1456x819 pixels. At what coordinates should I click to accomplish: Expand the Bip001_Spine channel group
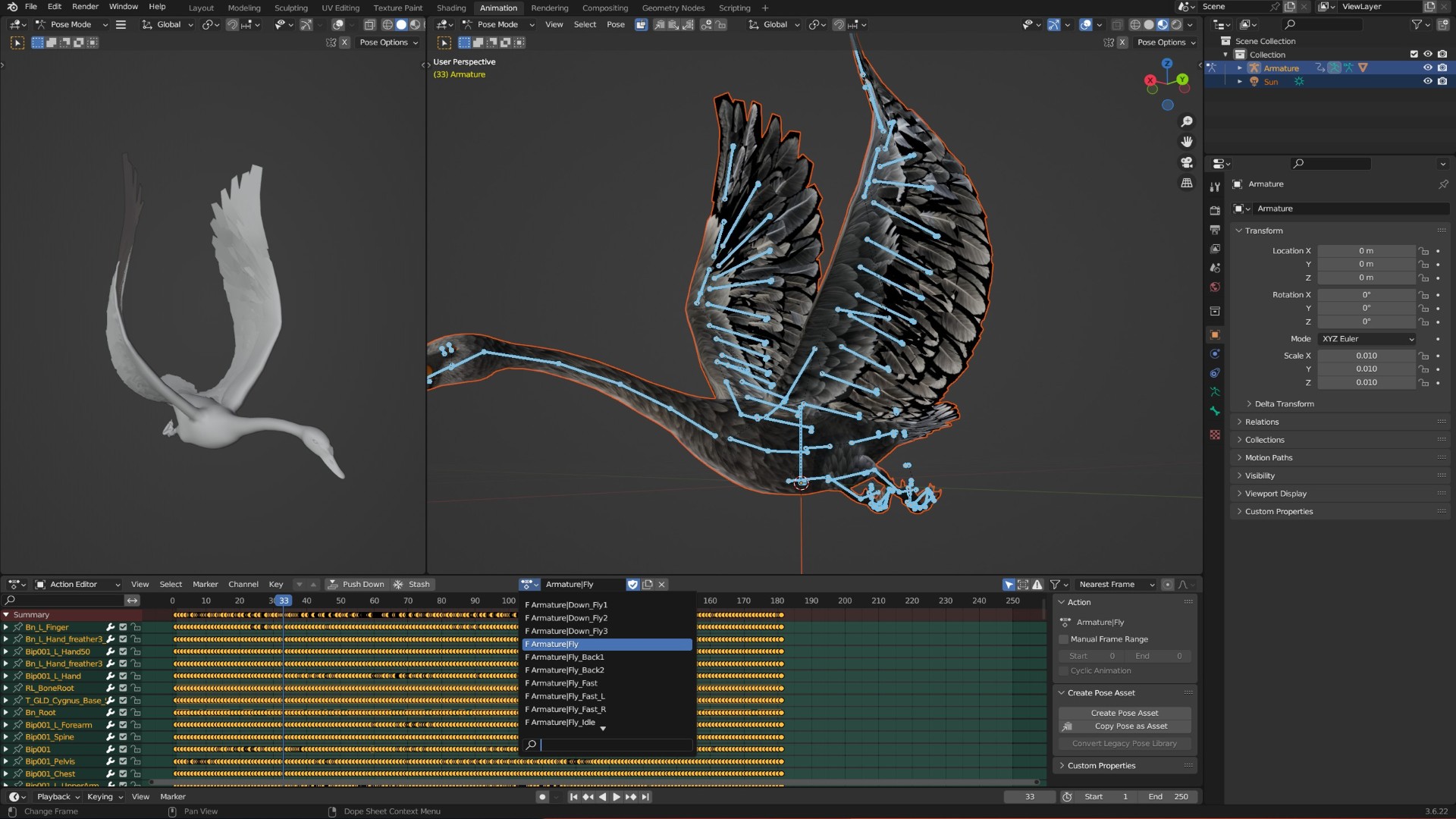tap(6, 737)
